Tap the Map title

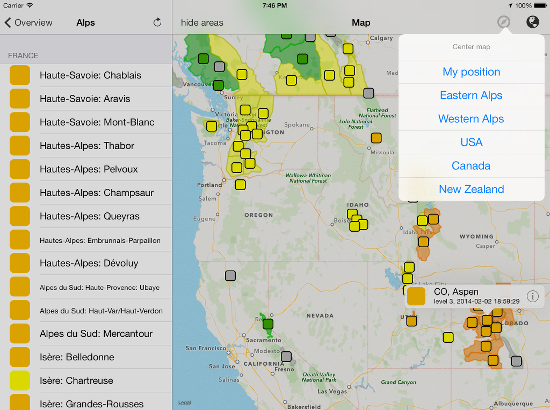[x=361, y=23]
